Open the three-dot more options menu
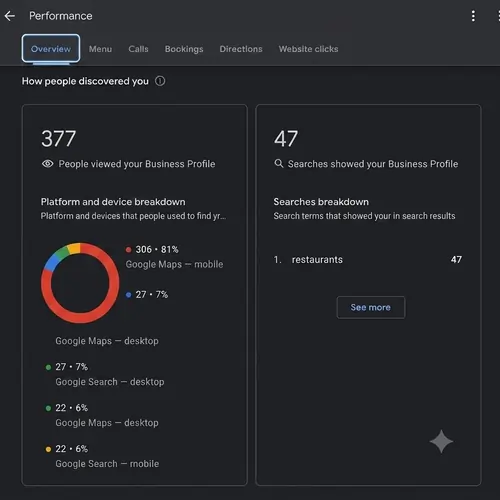 point(473,16)
